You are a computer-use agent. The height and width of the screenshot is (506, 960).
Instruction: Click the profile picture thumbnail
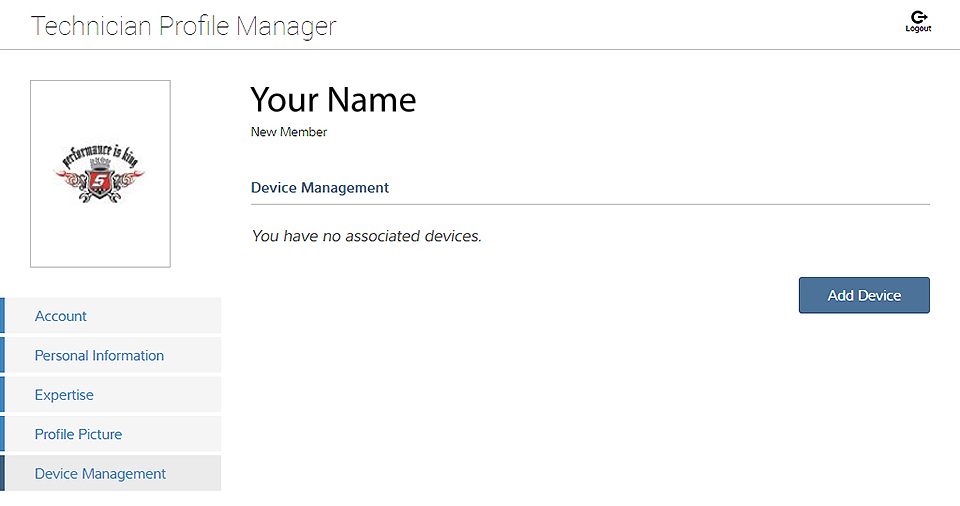(100, 173)
